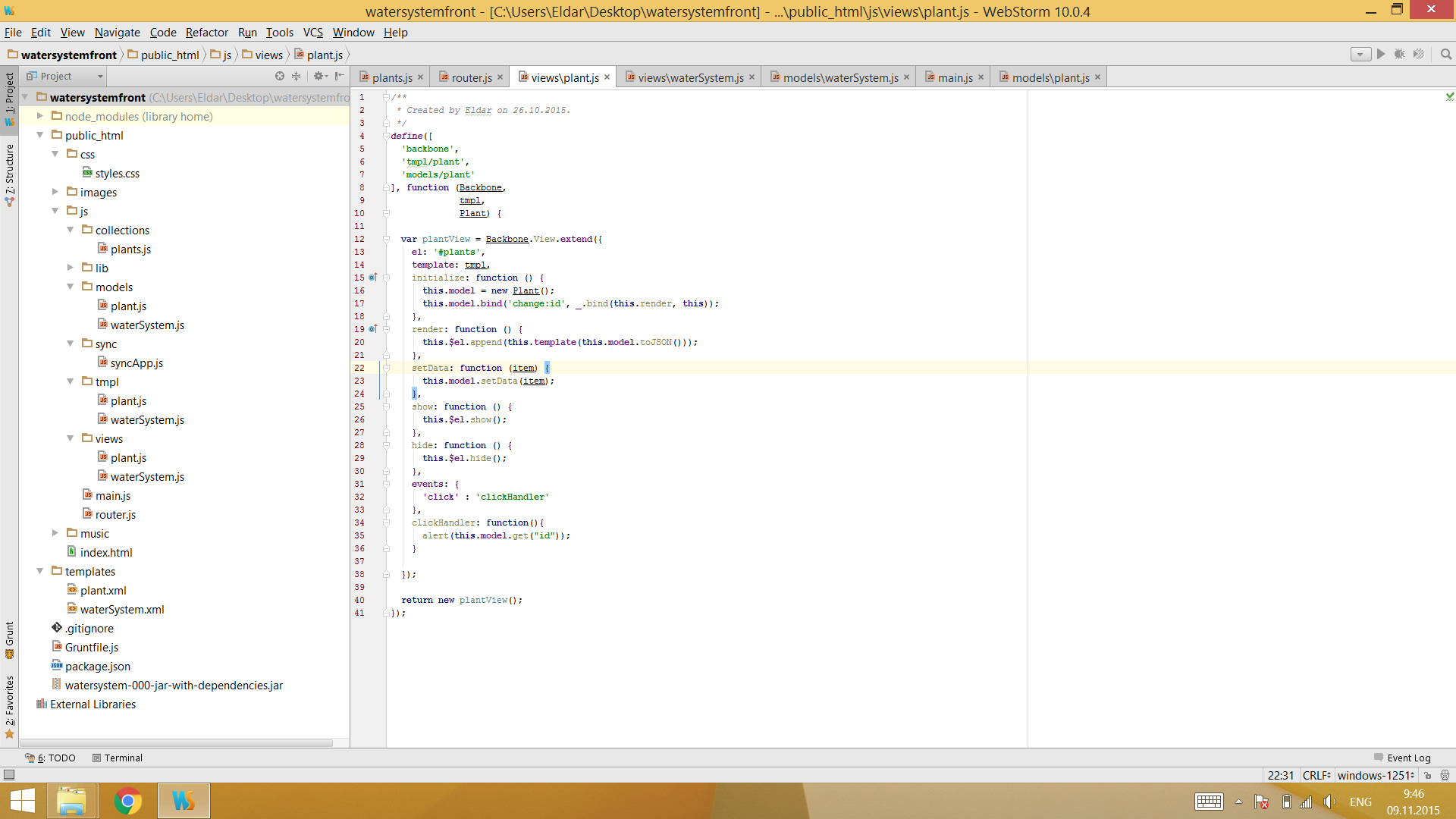Collapse the models folder

pos(71,287)
